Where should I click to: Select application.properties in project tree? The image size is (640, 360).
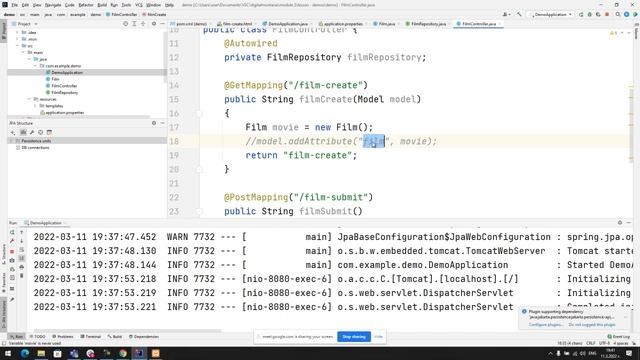pyautogui.click(x=64, y=113)
